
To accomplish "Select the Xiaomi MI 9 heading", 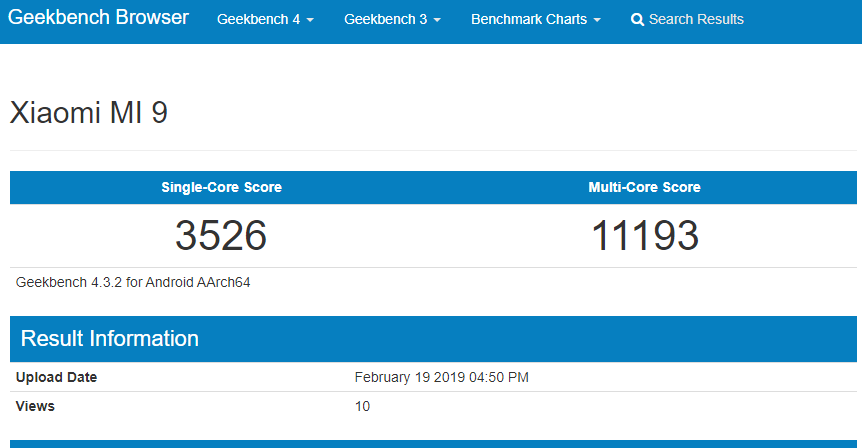I will point(89,113).
